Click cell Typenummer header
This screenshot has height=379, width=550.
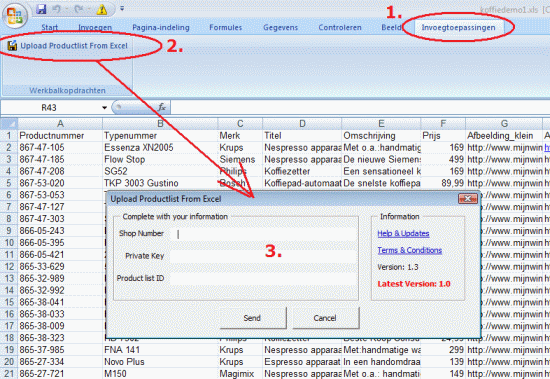pos(160,135)
